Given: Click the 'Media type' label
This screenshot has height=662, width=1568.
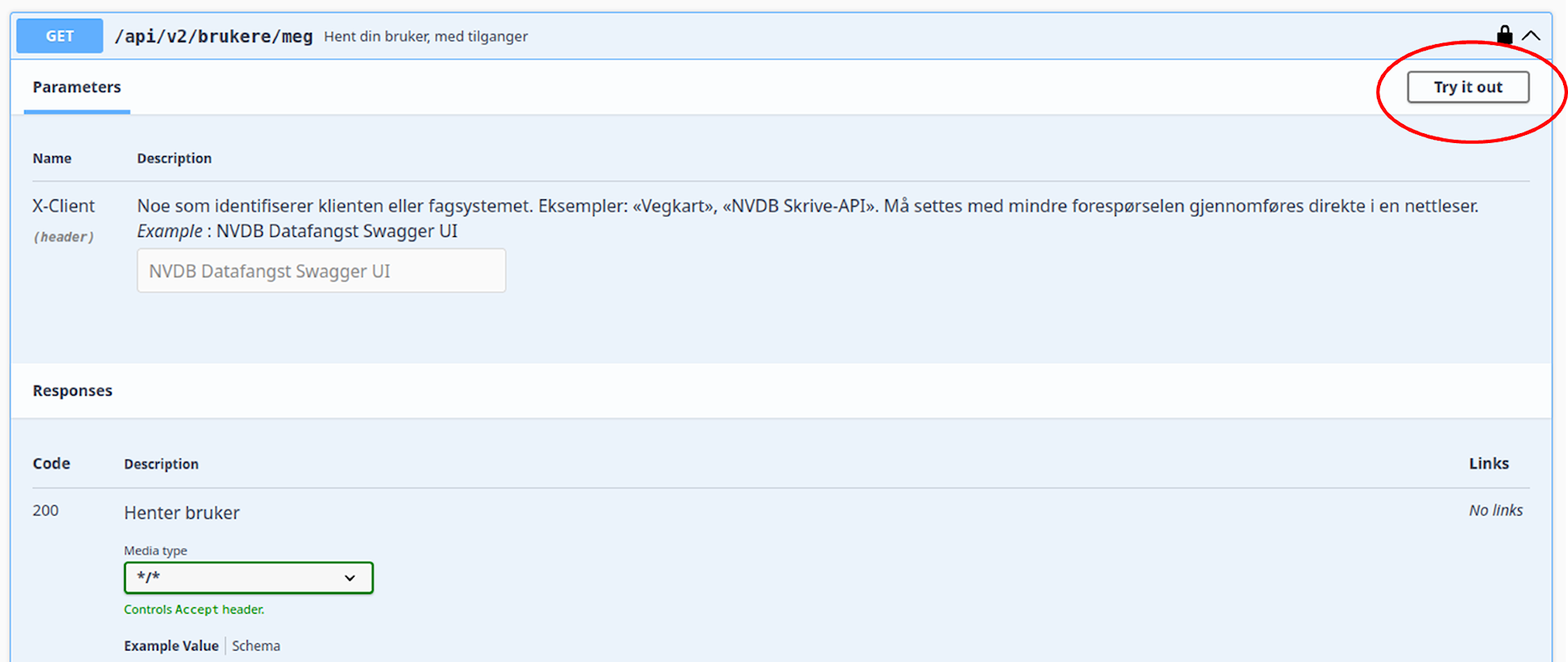Looking at the screenshot, I should pyautogui.click(x=155, y=551).
